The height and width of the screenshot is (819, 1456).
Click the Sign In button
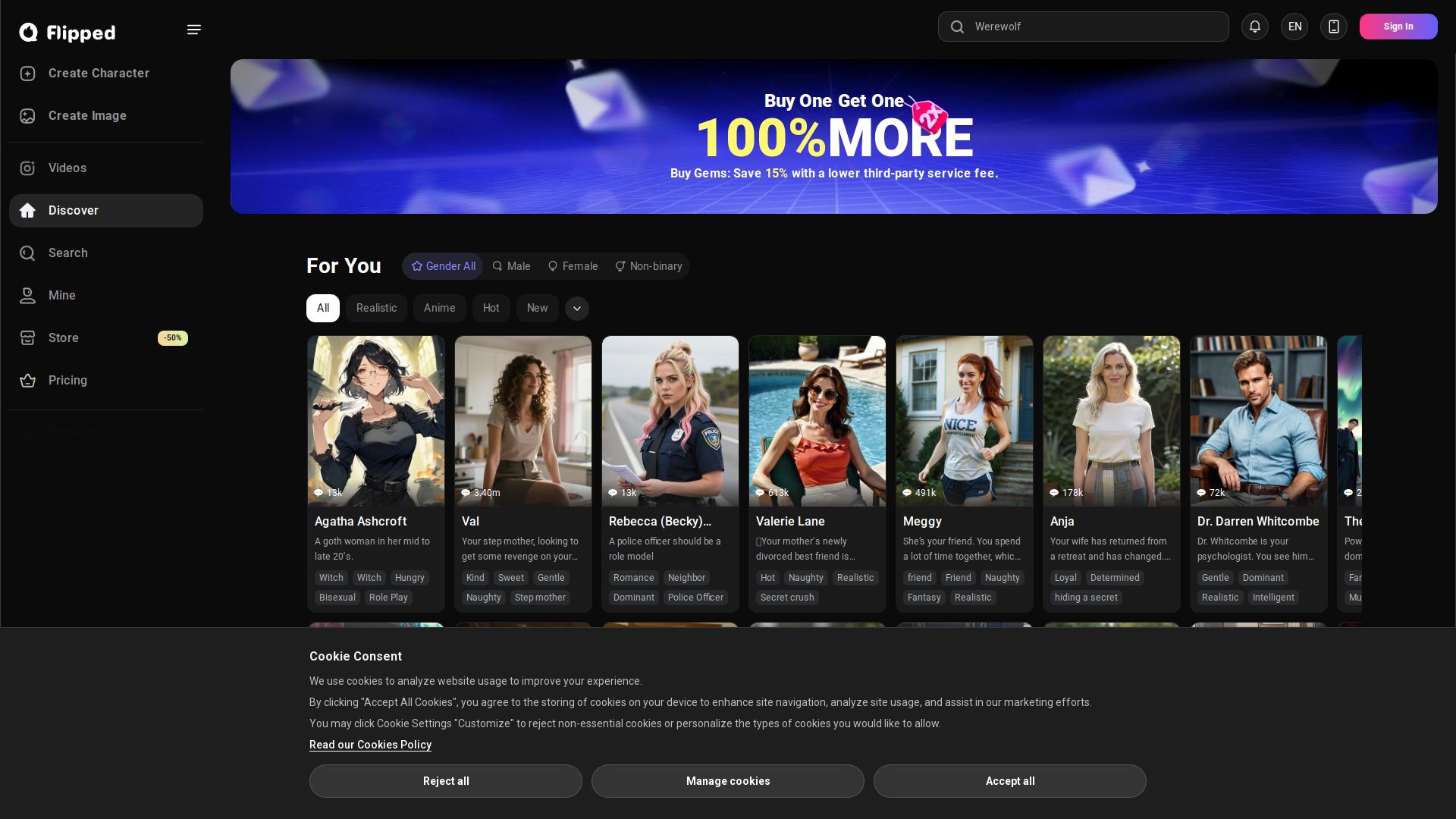pyautogui.click(x=1398, y=27)
